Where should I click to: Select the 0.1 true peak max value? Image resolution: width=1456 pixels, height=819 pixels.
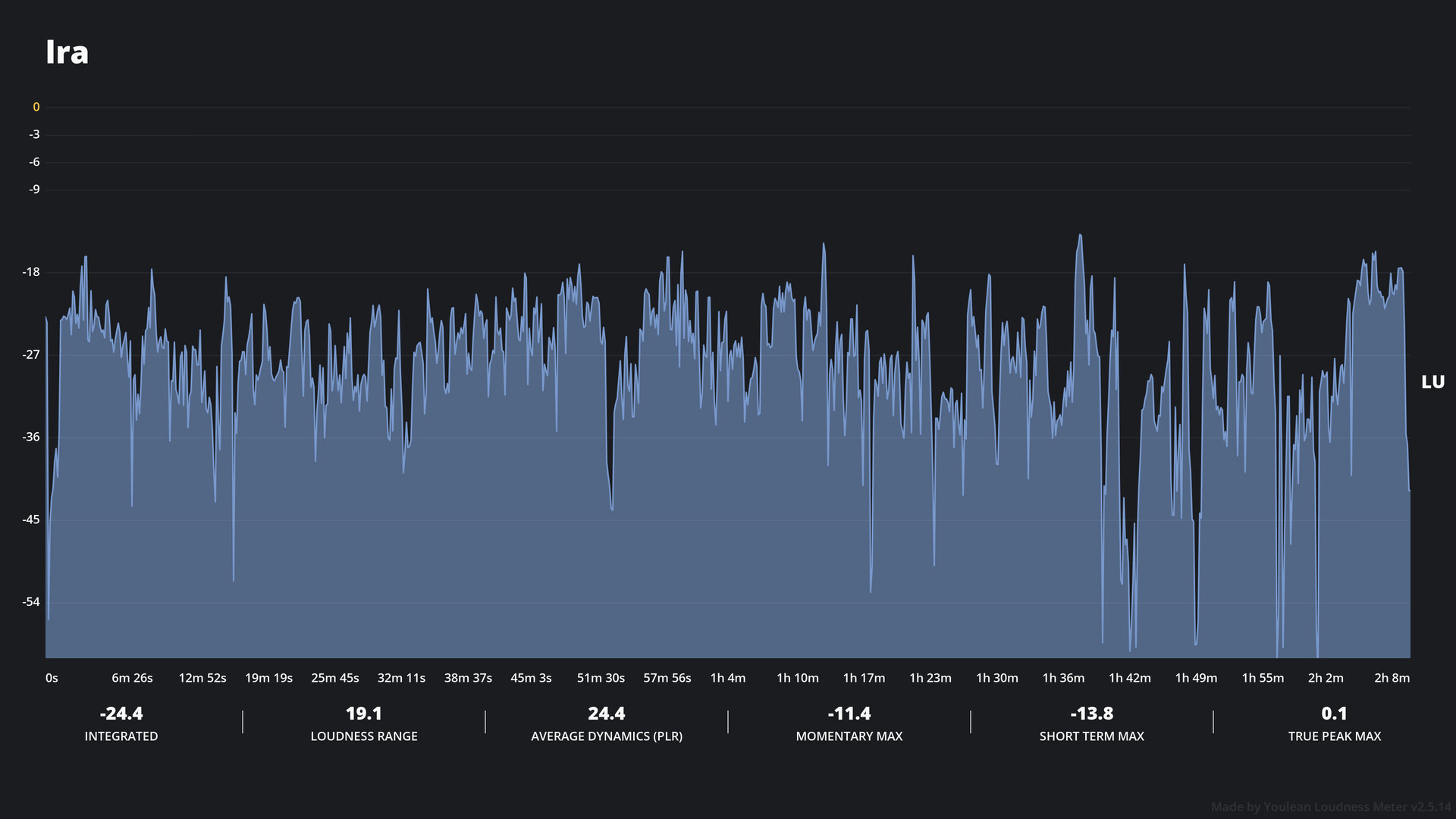click(x=1335, y=714)
